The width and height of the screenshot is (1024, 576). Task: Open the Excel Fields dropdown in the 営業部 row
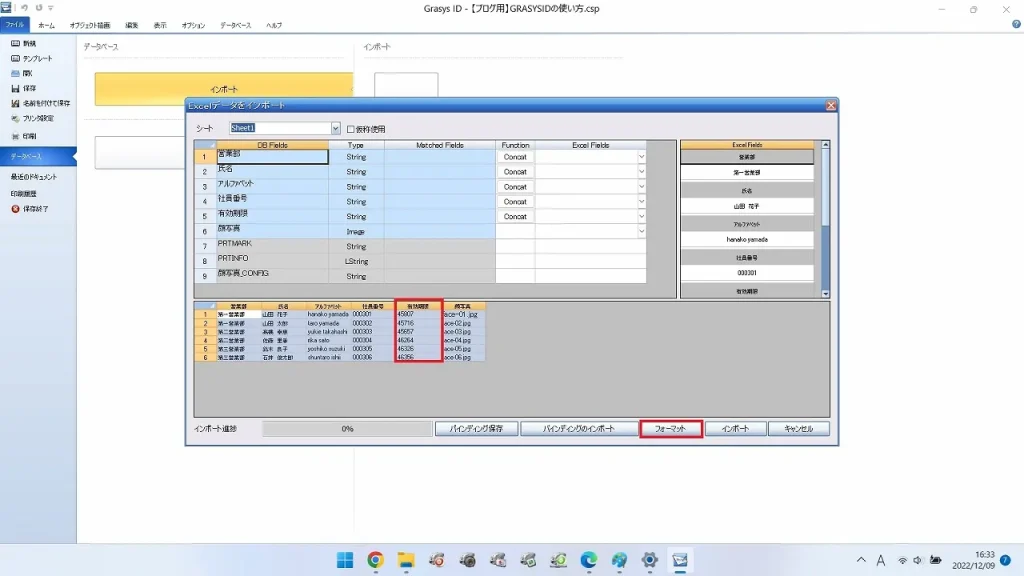tap(641, 157)
